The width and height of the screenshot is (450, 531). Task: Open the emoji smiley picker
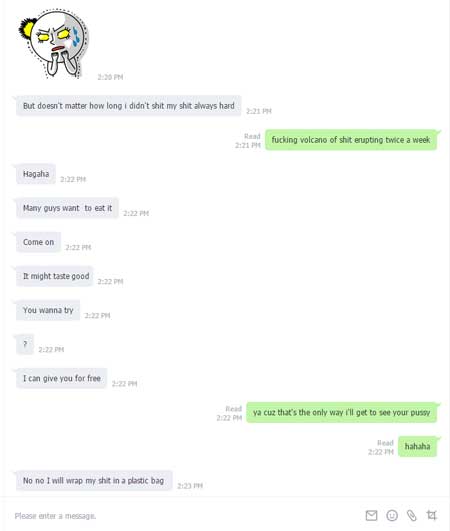[392, 515]
